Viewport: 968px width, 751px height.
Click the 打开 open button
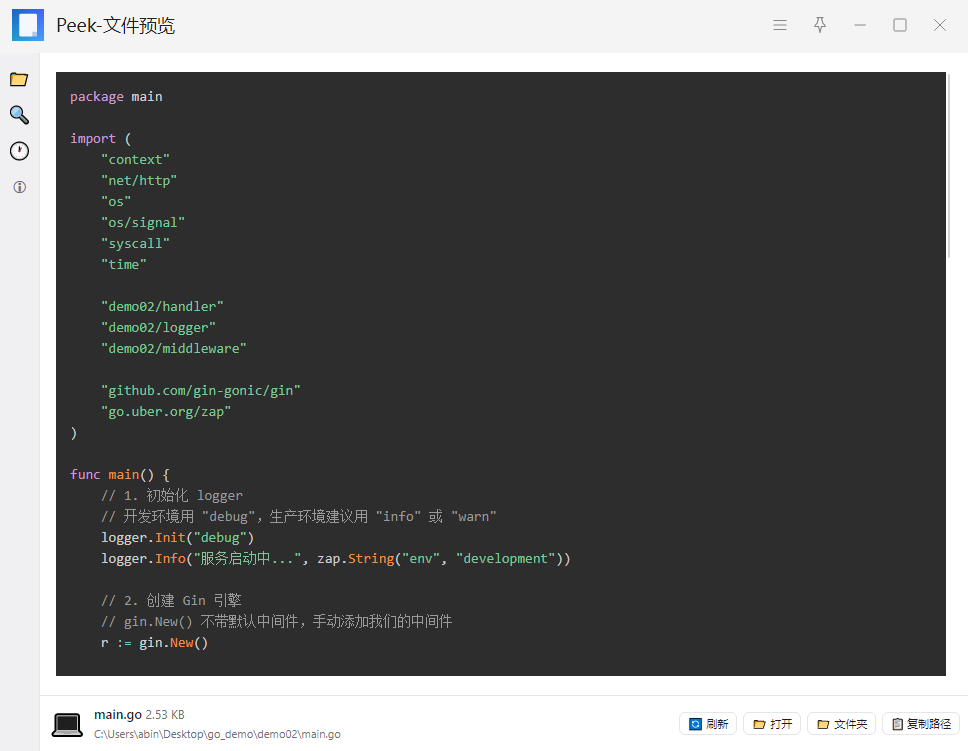(x=772, y=724)
